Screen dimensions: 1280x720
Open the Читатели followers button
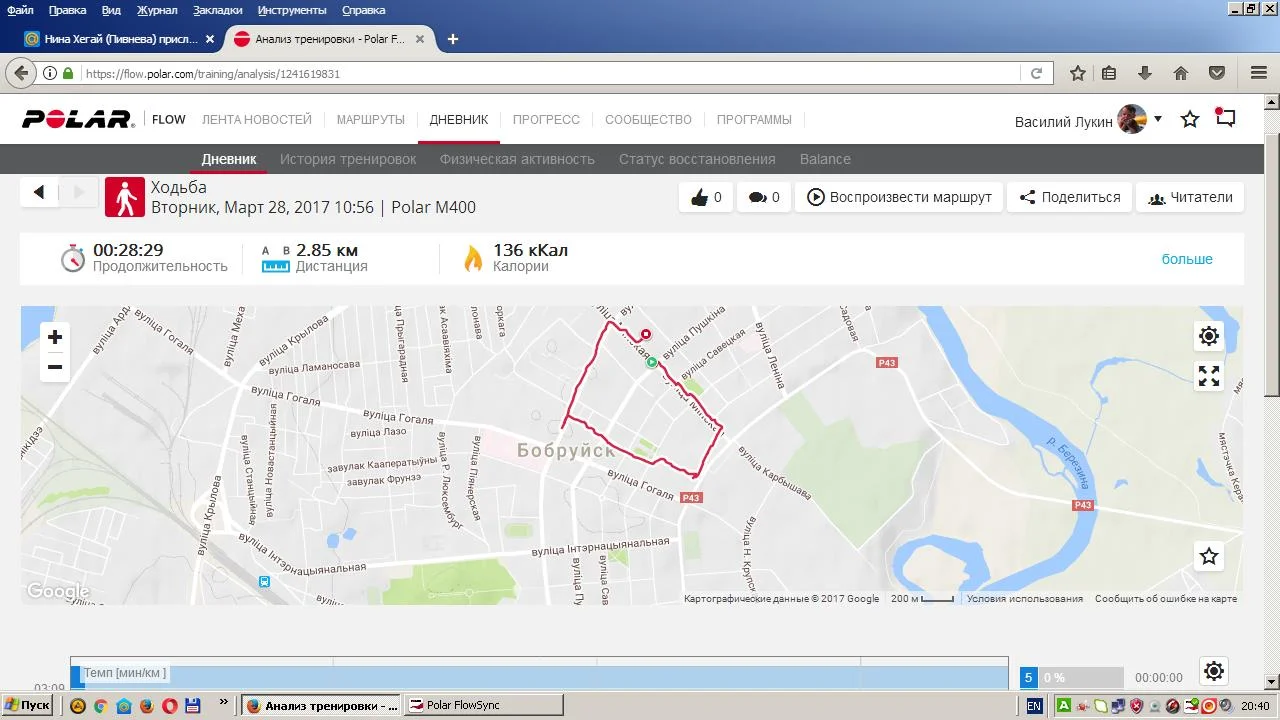[1190, 197]
